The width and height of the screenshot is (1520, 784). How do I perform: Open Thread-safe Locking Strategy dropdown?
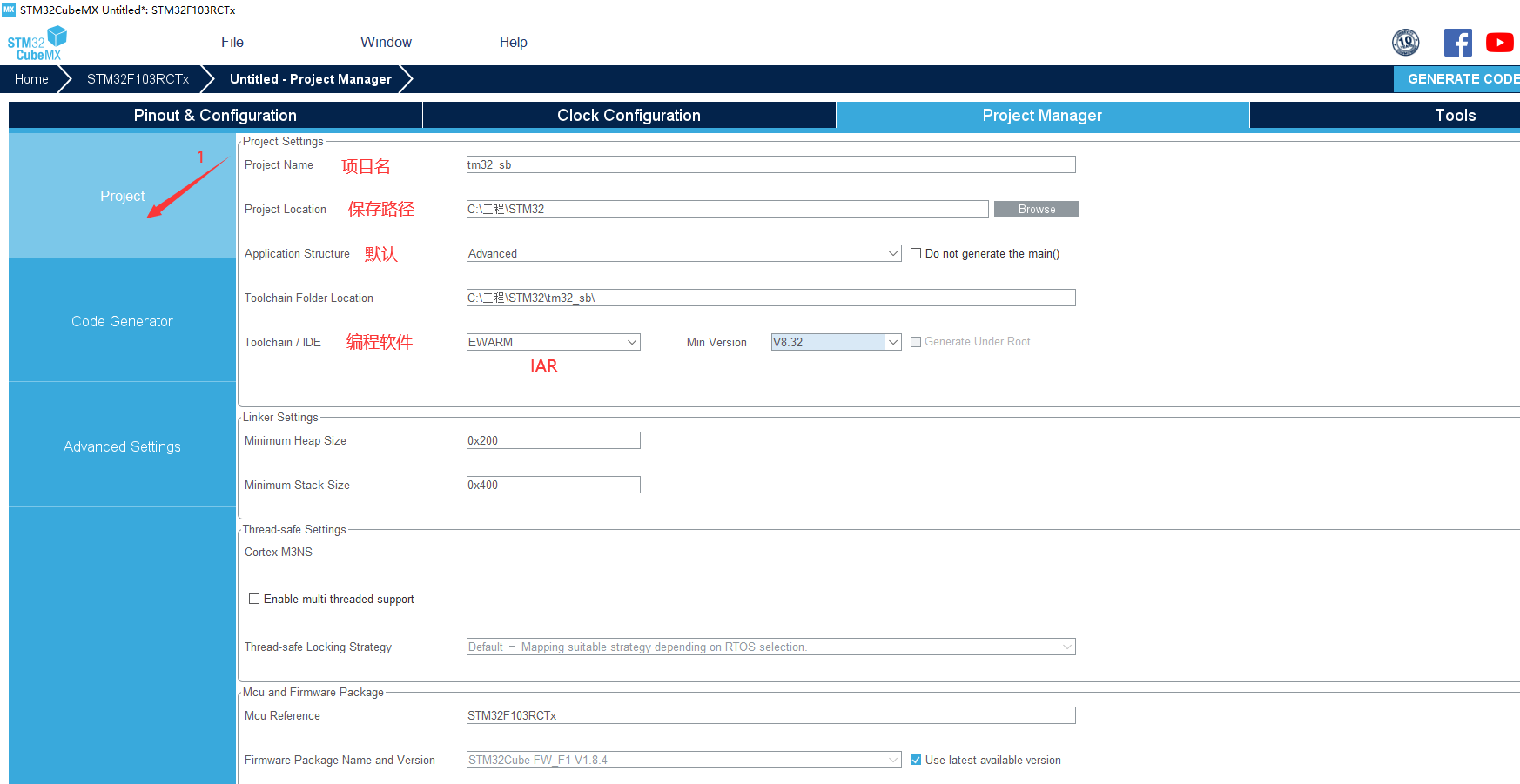tap(771, 647)
